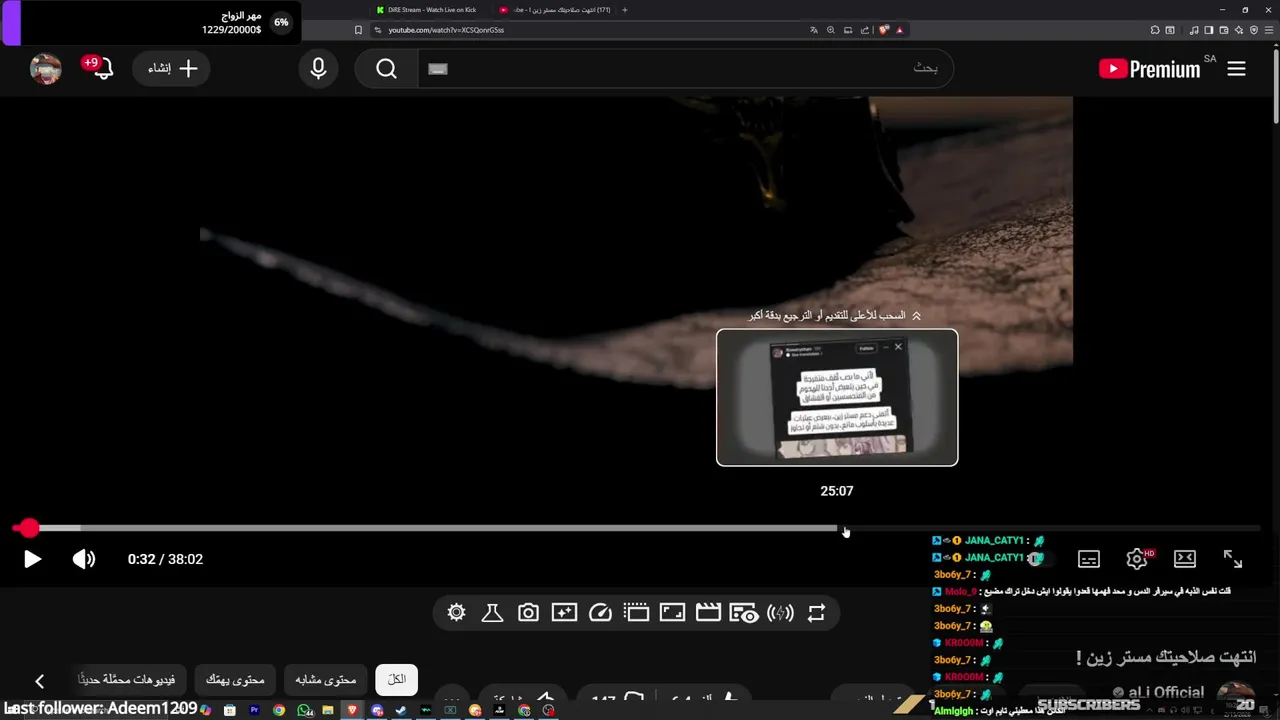Screen dimensions: 1280x720
Task: Toggle subtitles captions button
Action: [1089, 559]
